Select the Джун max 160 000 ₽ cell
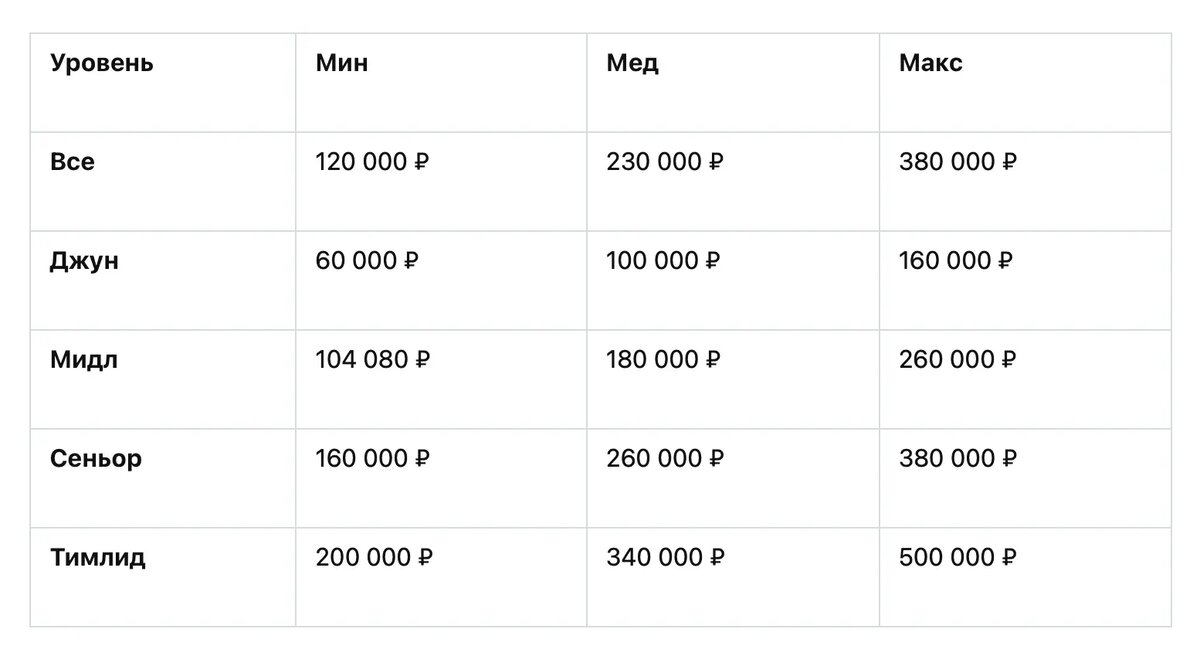Viewport: 1200px width, 663px height. [x=956, y=261]
